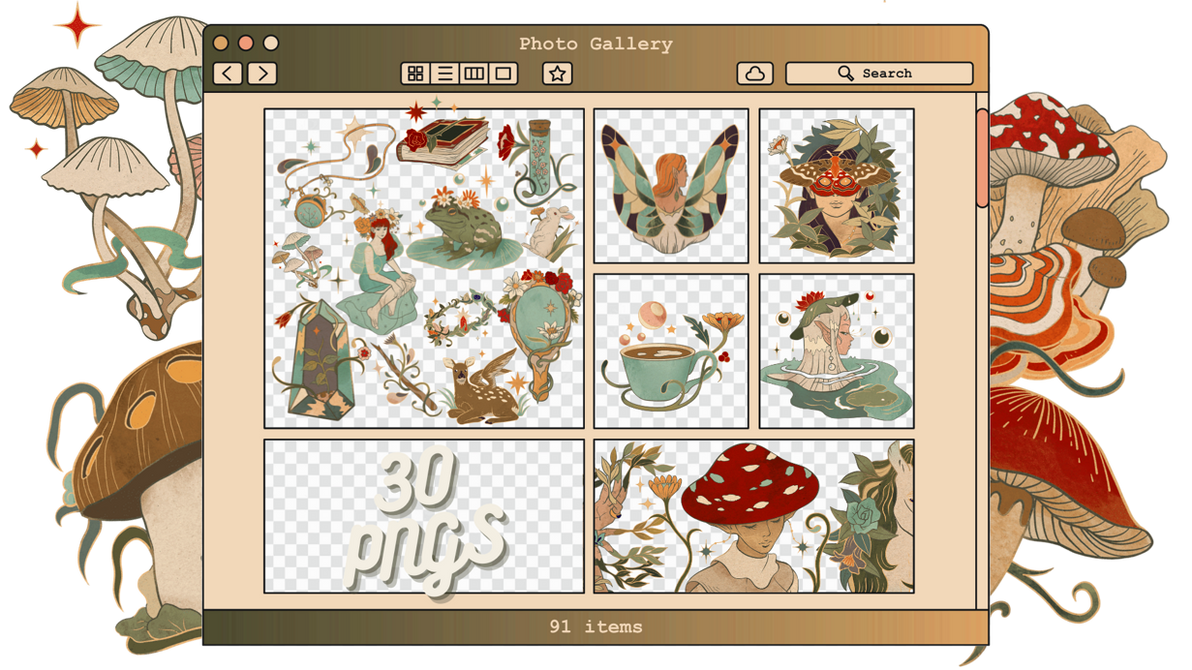Select the moth mask woman thumbnail
Image resolution: width=1192 pixels, height=670 pixels.
click(837, 186)
